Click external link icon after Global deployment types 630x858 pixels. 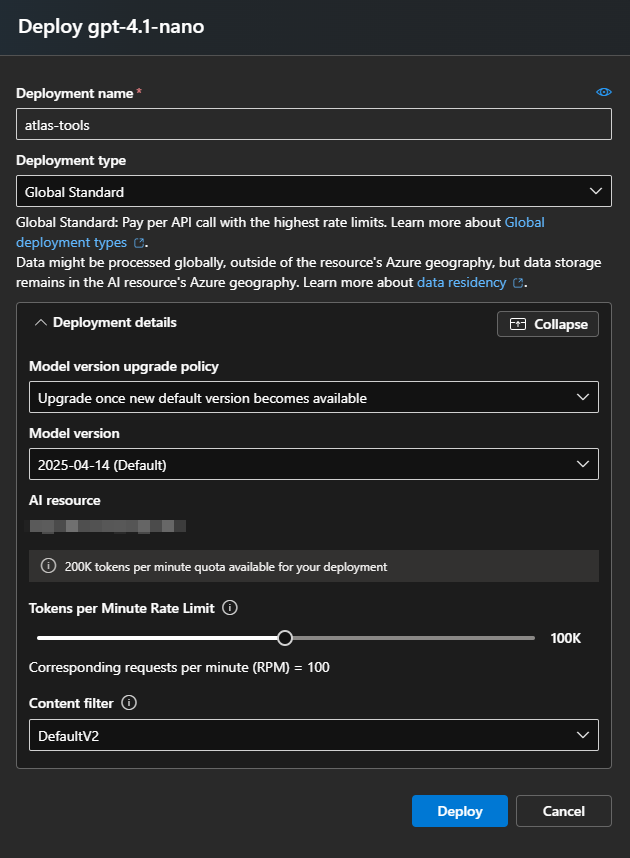coord(139,242)
